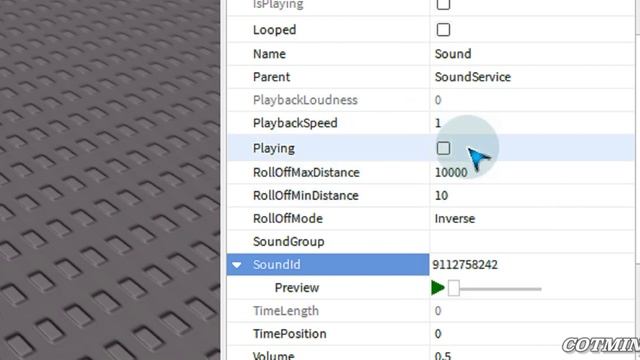Edit the RollOffMaxDistance value 10000
Viewport: 640px width, 360px height.
pyautogui.click(x=451, y=172)
